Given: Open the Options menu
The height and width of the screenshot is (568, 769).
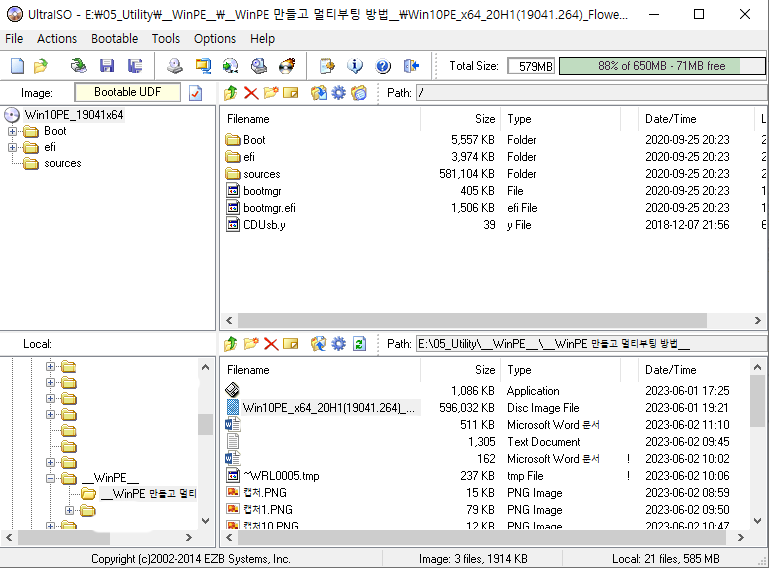Looking at the screenshot, I should 215,39.
